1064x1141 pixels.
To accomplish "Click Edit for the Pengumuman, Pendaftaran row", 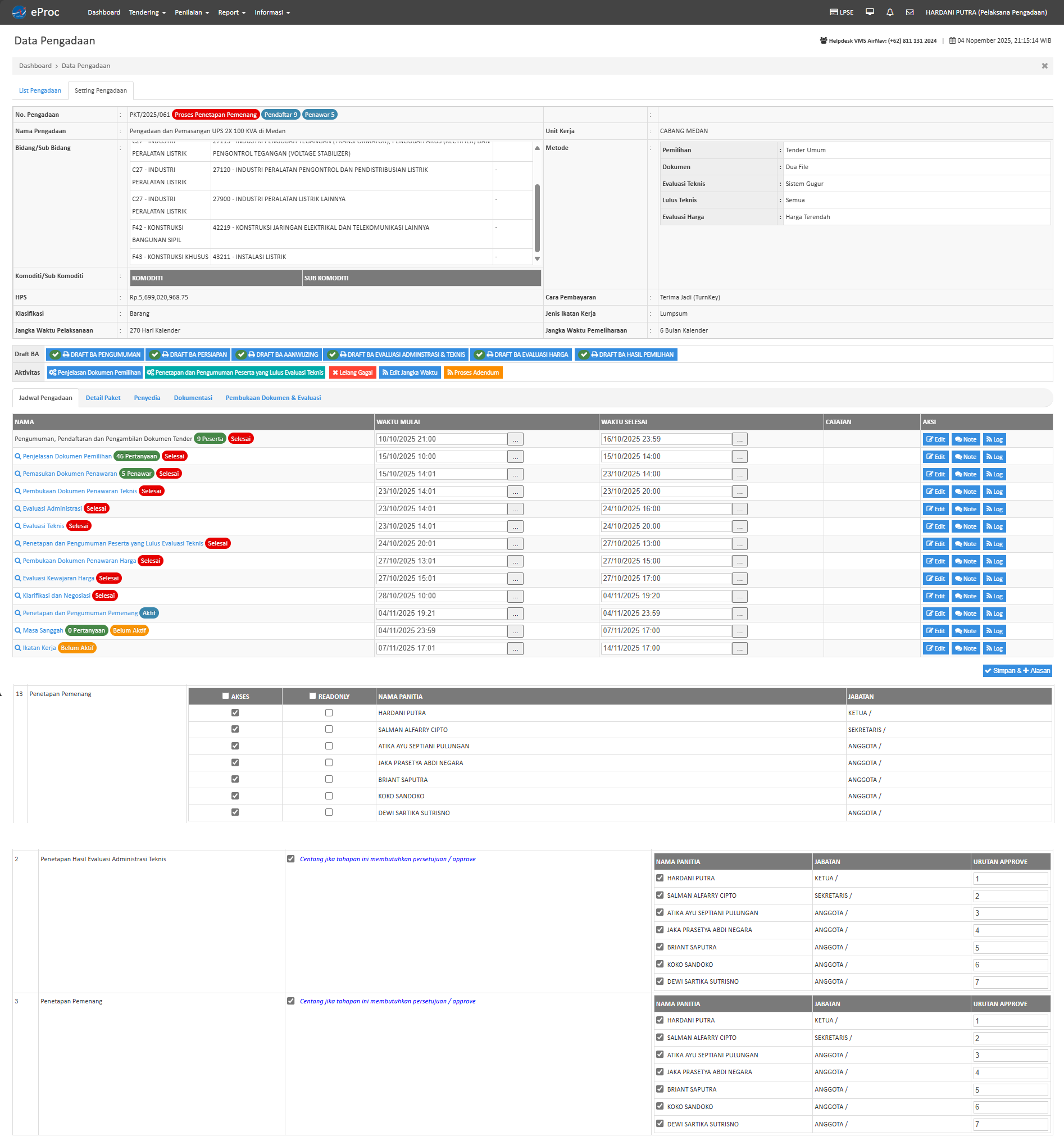I will (935, 440).
